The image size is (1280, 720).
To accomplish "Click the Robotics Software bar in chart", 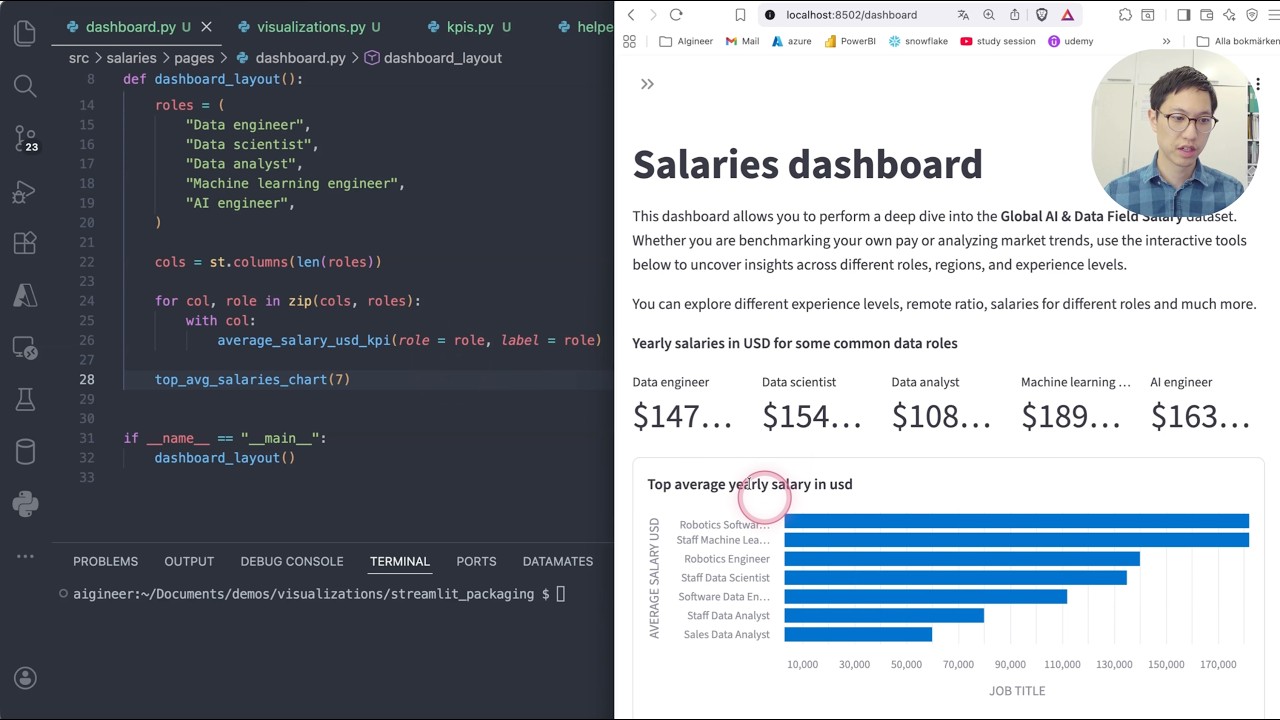I will click(x=1016, y=521).
